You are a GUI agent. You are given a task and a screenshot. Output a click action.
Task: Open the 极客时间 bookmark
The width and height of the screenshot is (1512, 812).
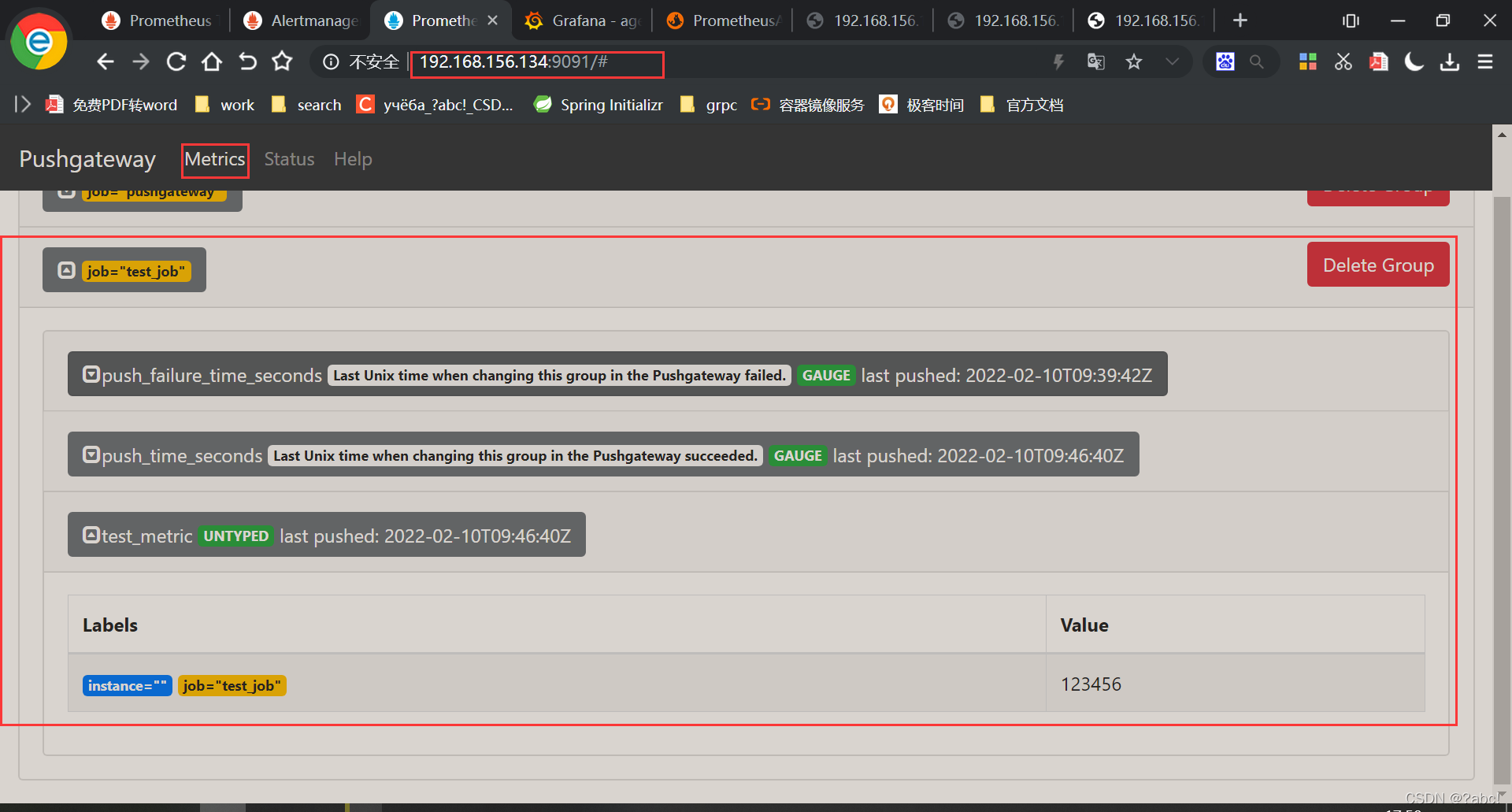[x=922, y=105]
